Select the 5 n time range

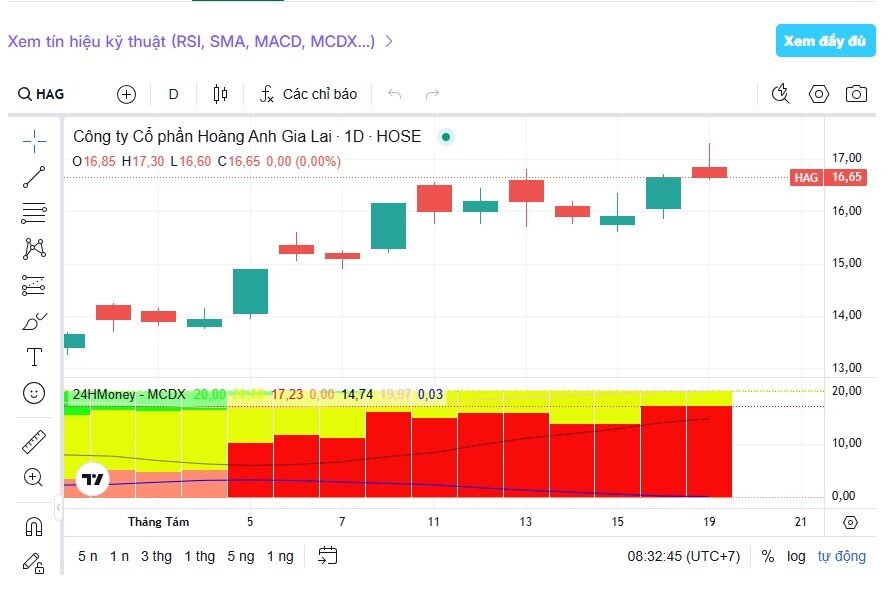coord(88,557)
